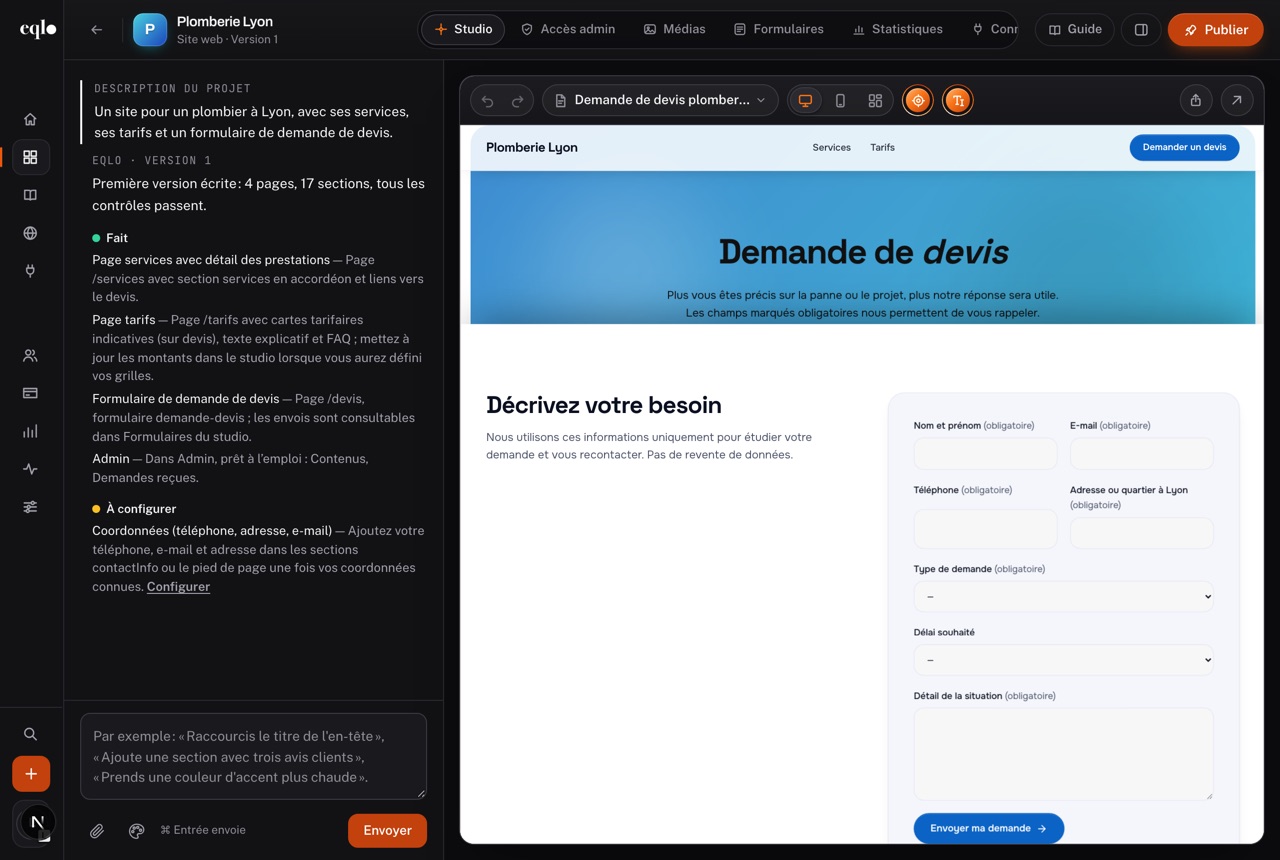Screen dimensions: 1280x860
Task: Click the Publier button
Action: (1215, 30)
